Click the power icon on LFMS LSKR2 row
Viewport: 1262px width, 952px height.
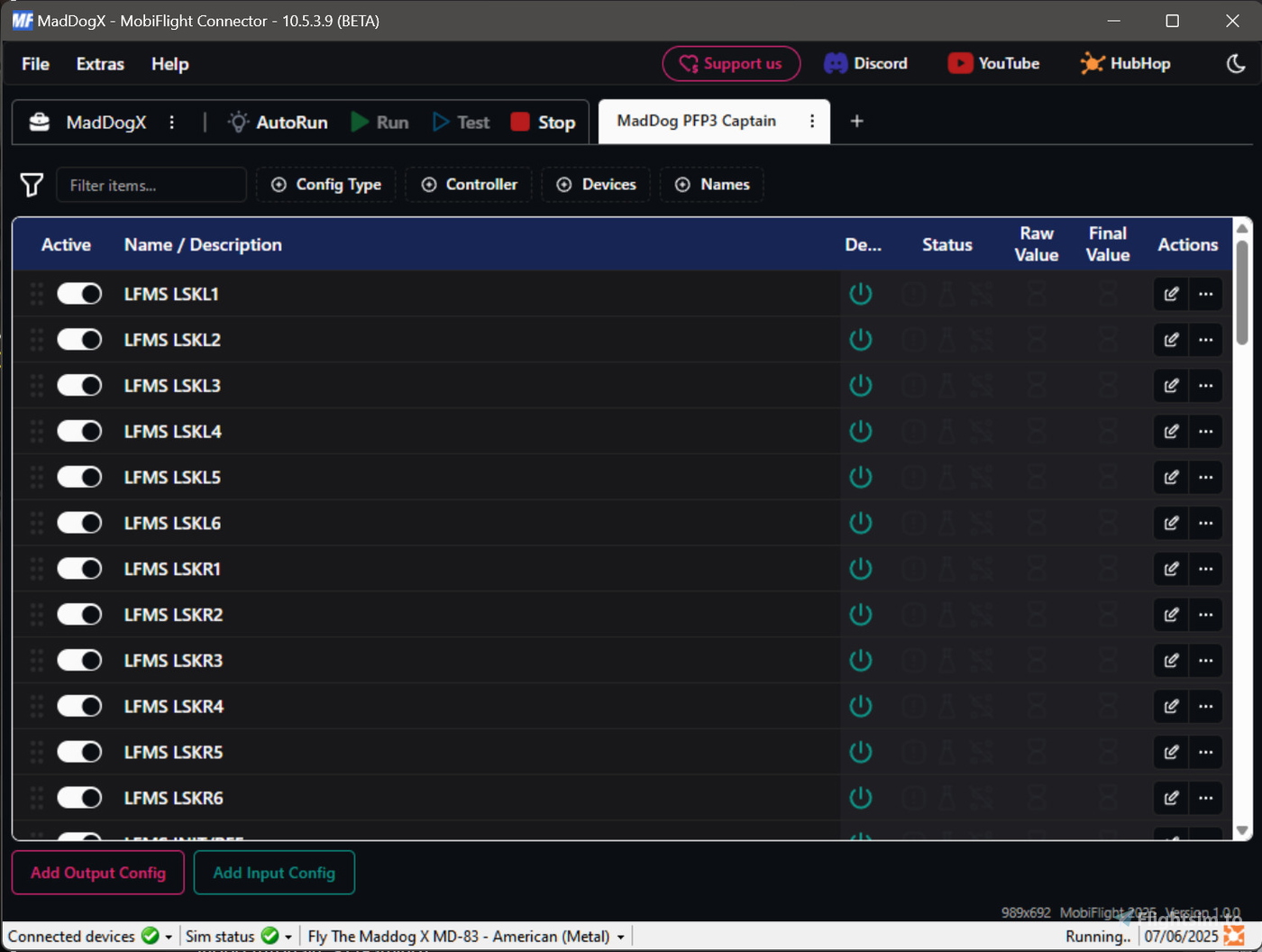pos(861,615)
